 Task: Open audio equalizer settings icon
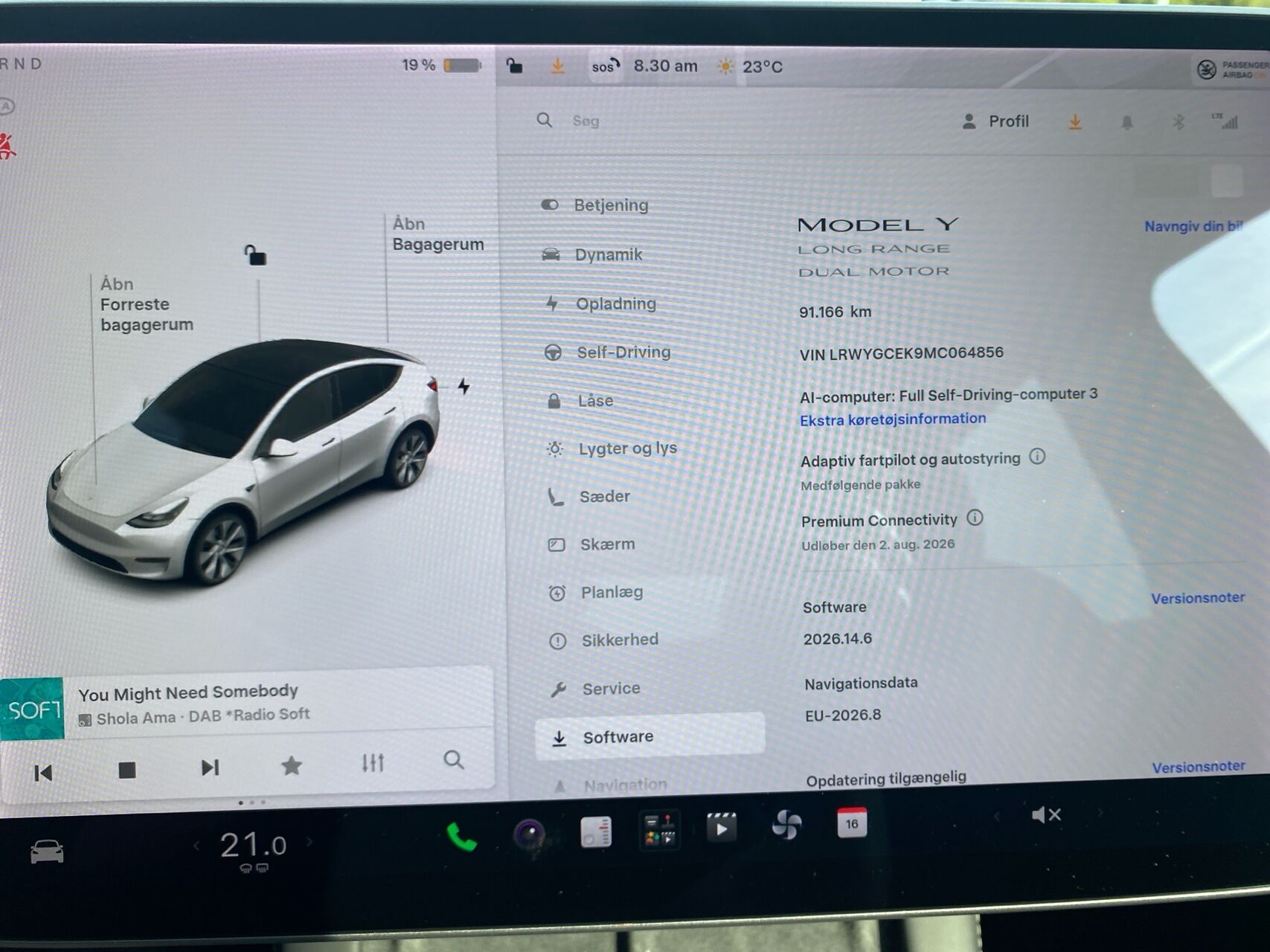tap(373, 762)
